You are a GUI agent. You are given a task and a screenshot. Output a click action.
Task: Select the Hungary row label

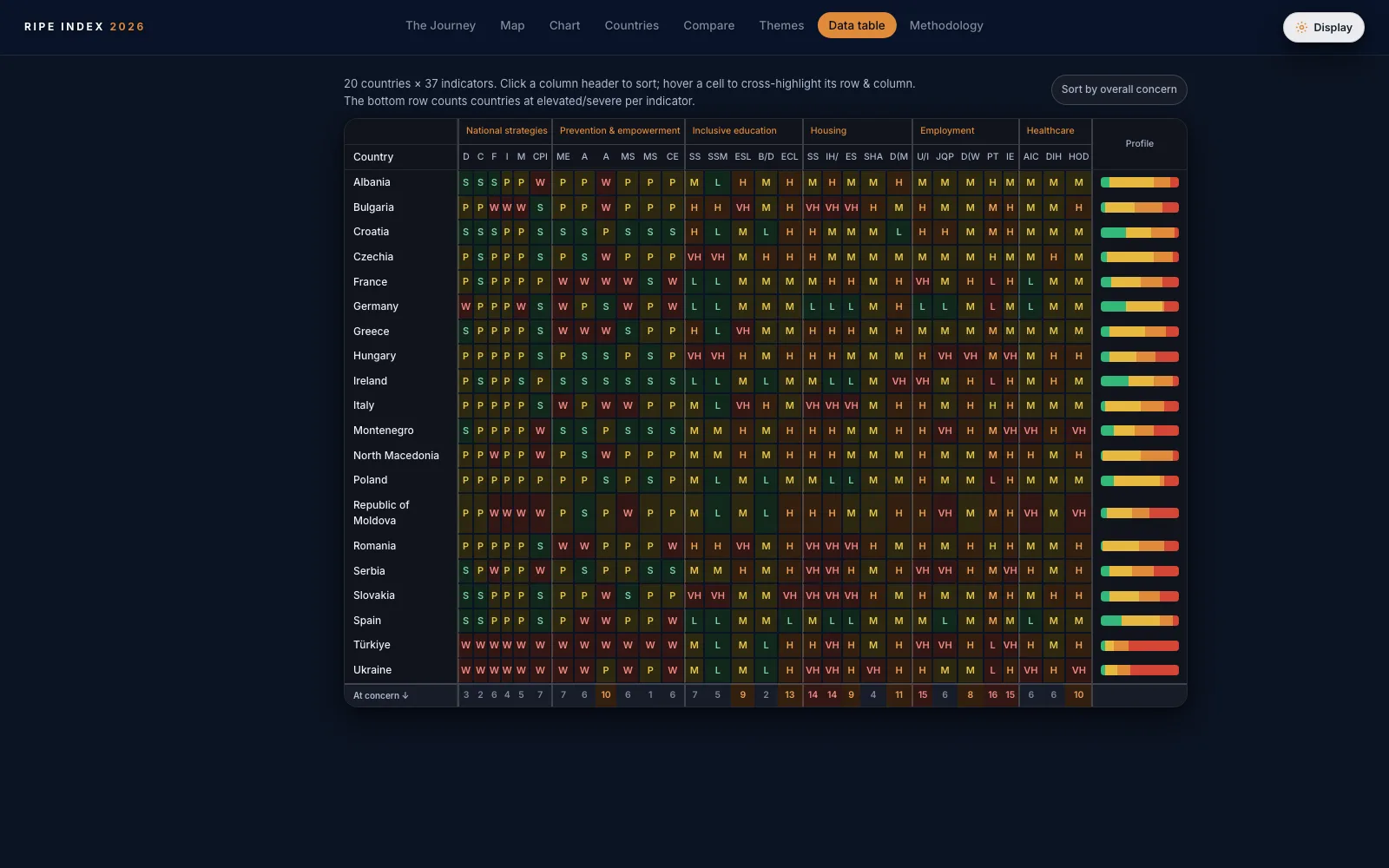(x=374, y=356)
